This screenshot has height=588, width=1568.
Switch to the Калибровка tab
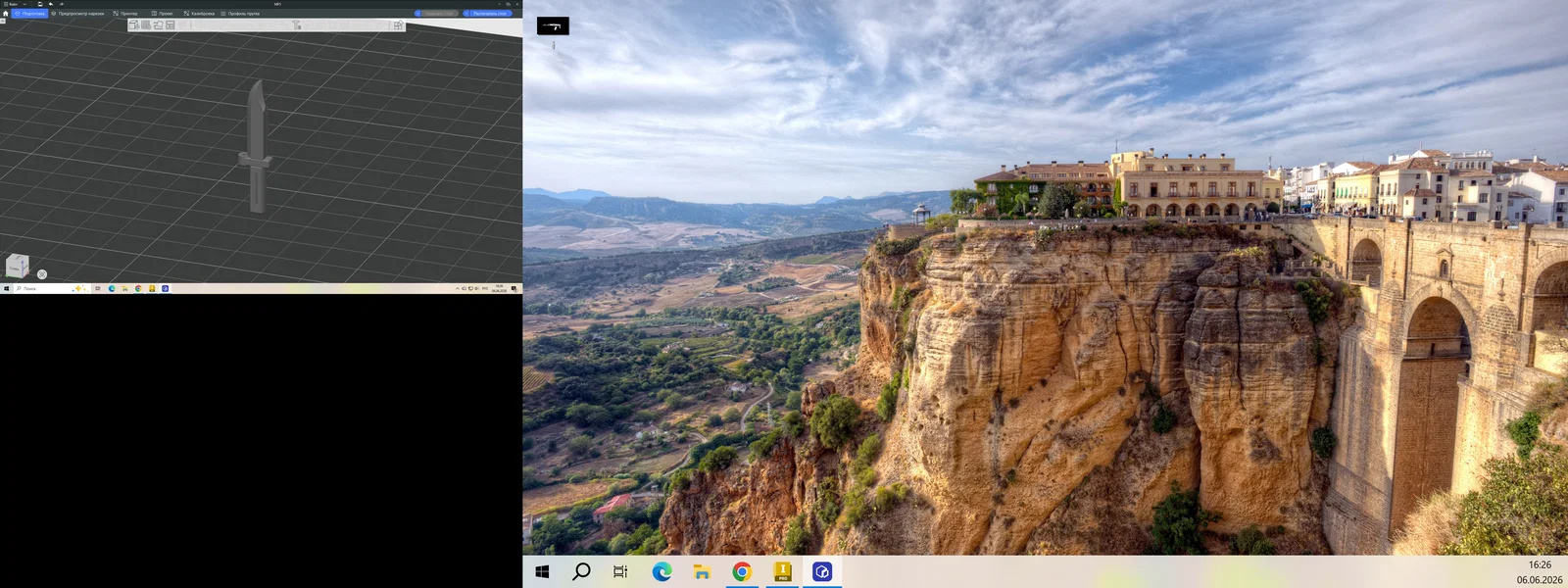[x=199, y=14]
